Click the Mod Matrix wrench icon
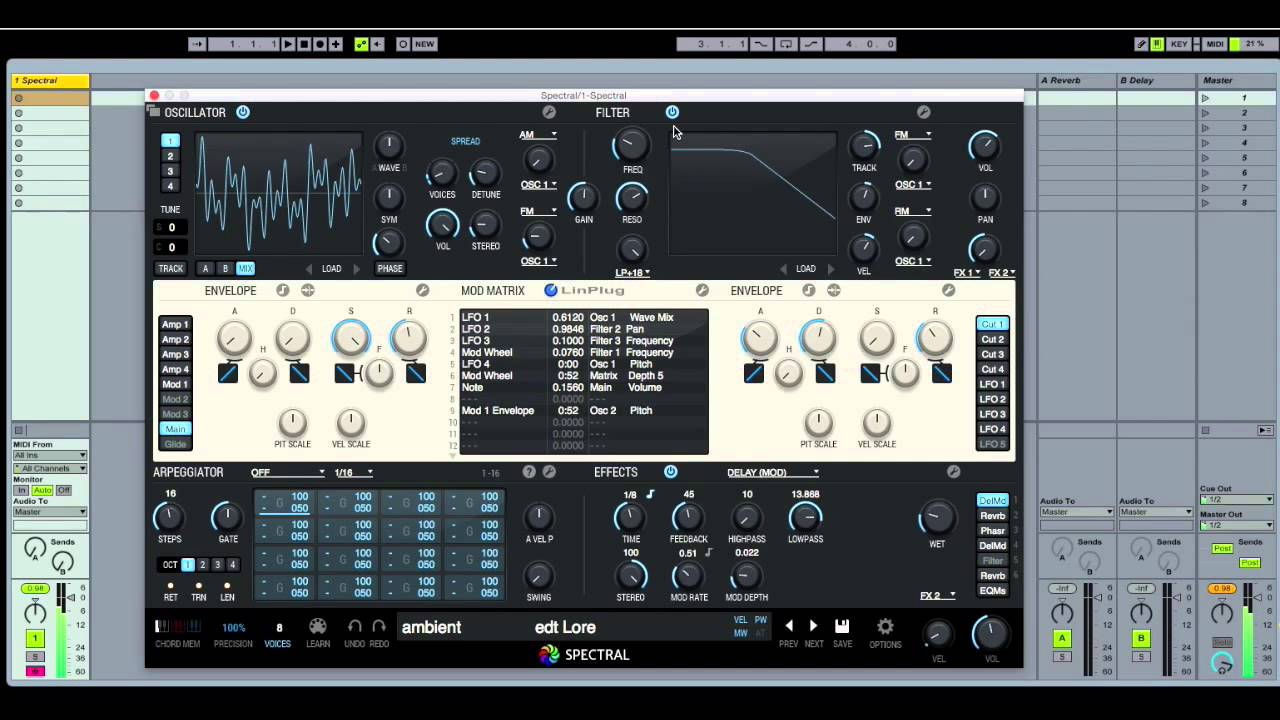 (702, 290)
